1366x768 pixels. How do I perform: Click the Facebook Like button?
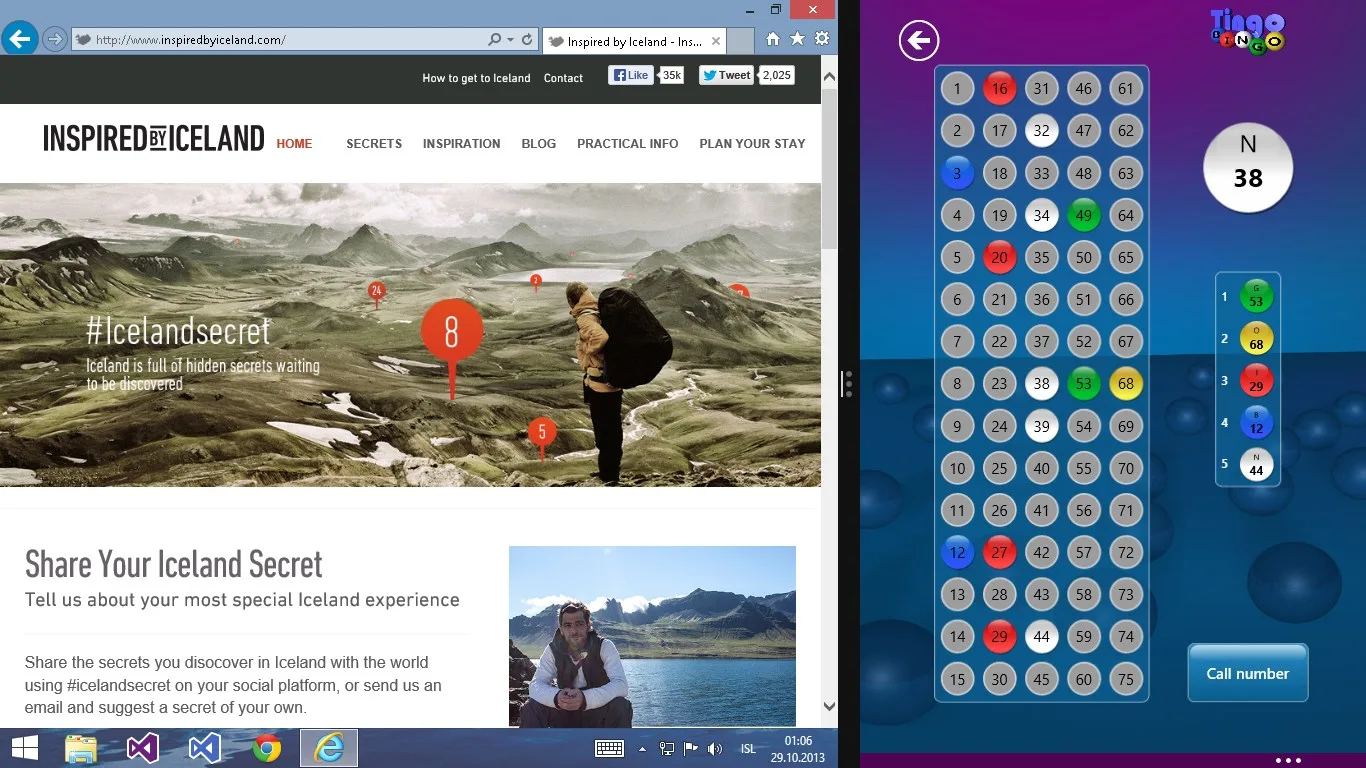[x=631, y=75]
